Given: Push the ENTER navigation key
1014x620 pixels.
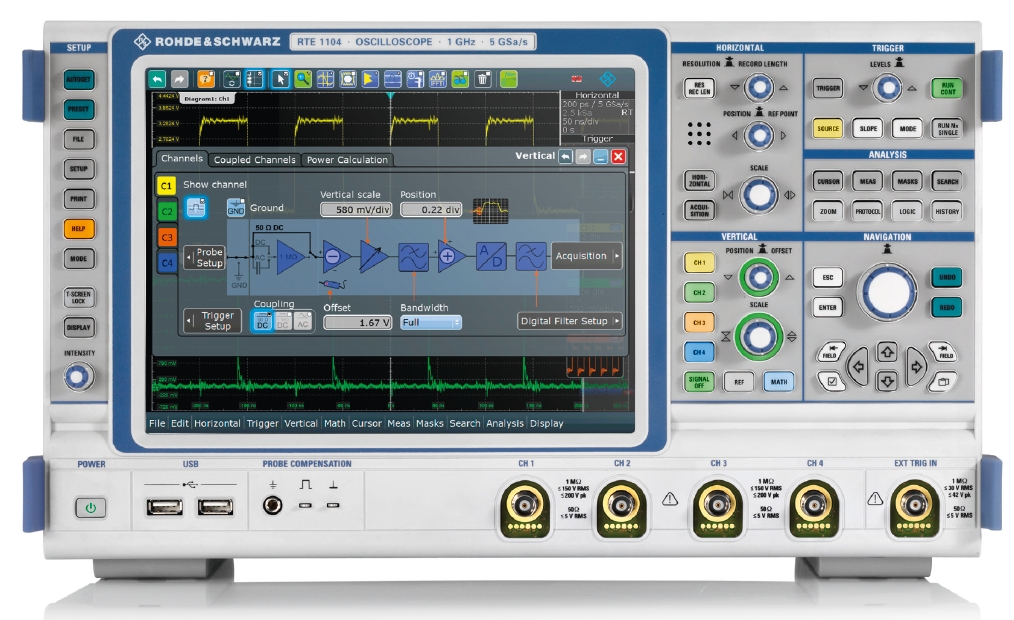Looking at the screenshot, I should click(828, 308).
